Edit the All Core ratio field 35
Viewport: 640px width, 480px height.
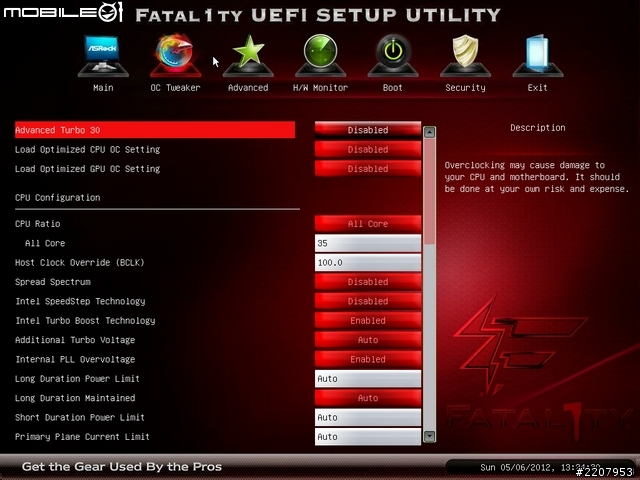(x=368, y=243)
